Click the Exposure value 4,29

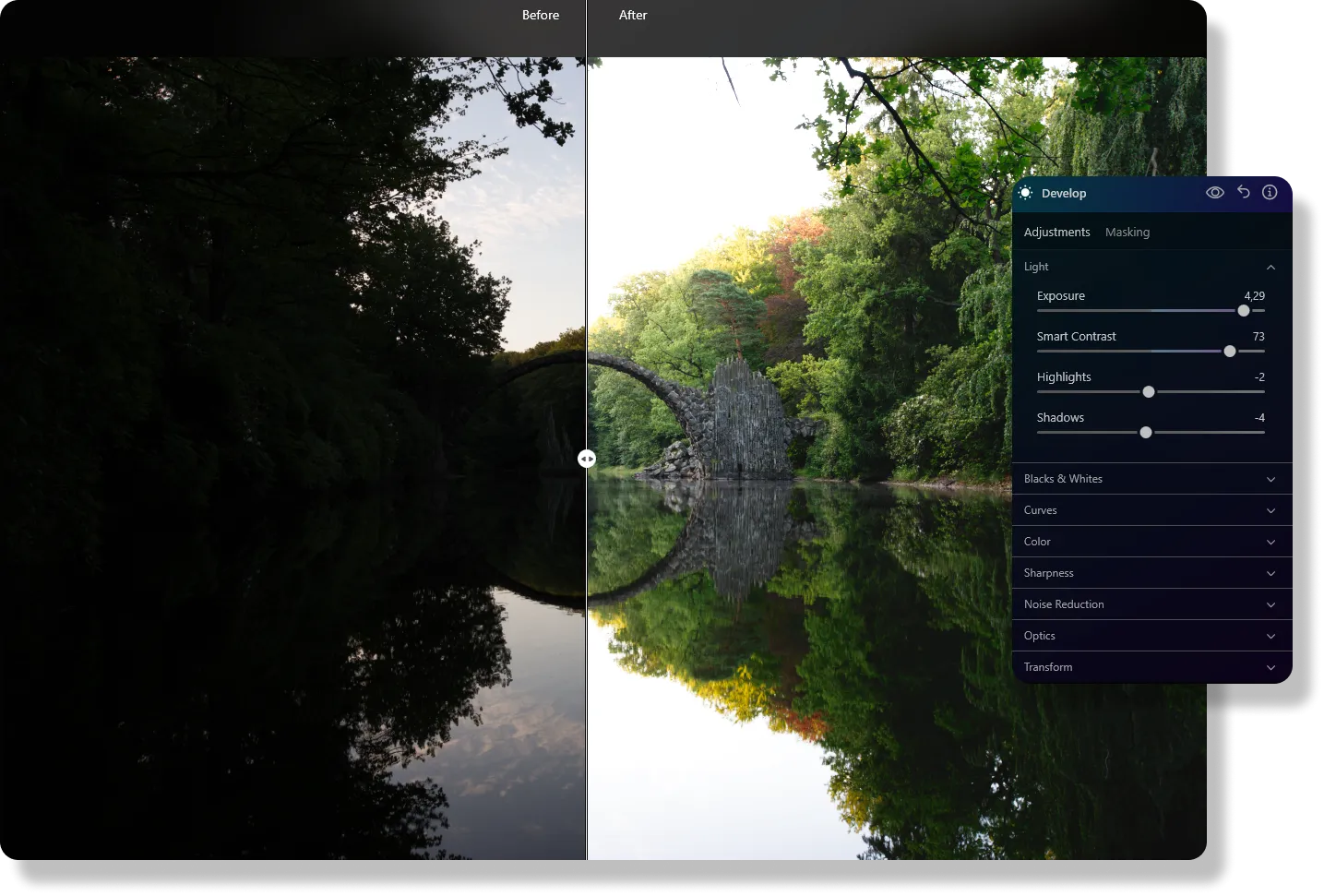coord(1254,296)
